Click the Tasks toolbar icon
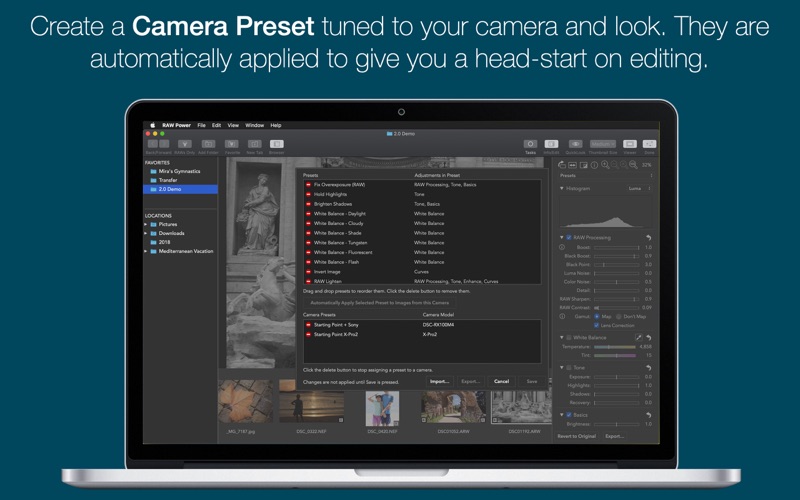800x500 pixels. click(530, 145)
